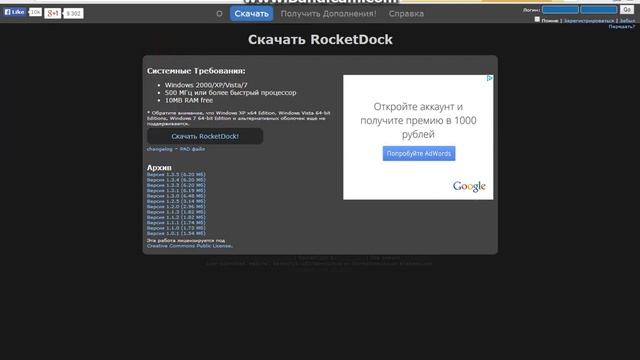Download archive Версия 1.3.1 (6.19 MB)
The image size is (640, 360).
click(176, 191)
